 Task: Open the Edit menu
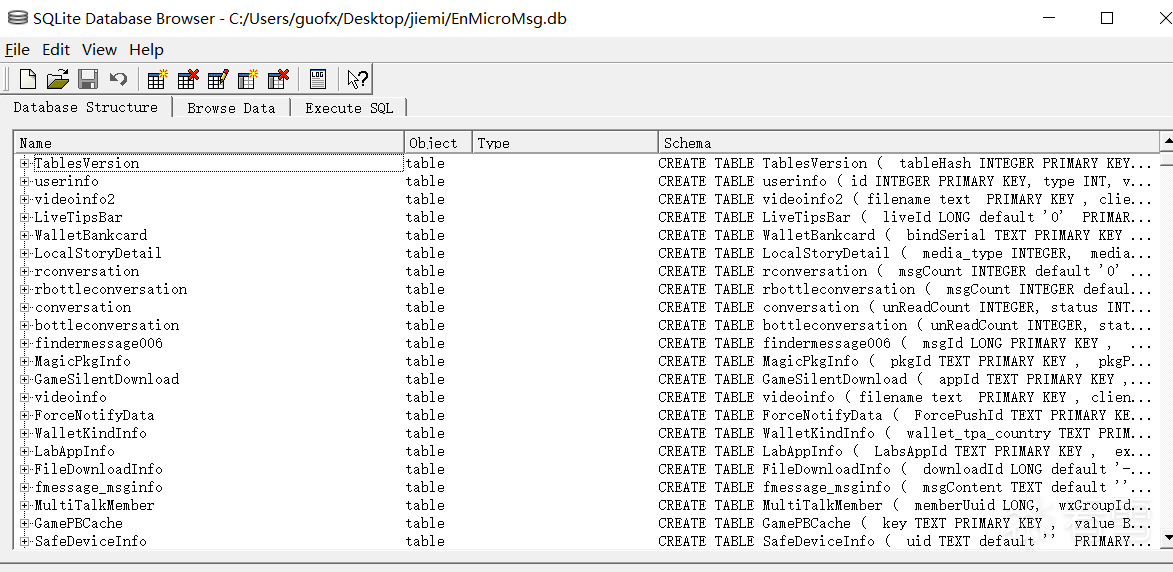click(55, 49)
